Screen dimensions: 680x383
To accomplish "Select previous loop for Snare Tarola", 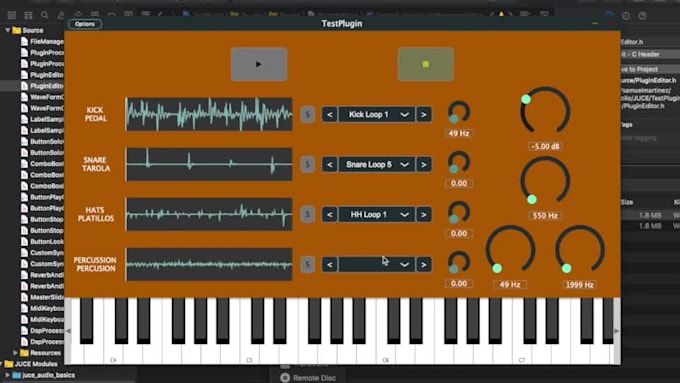I will tap(330, 164).
